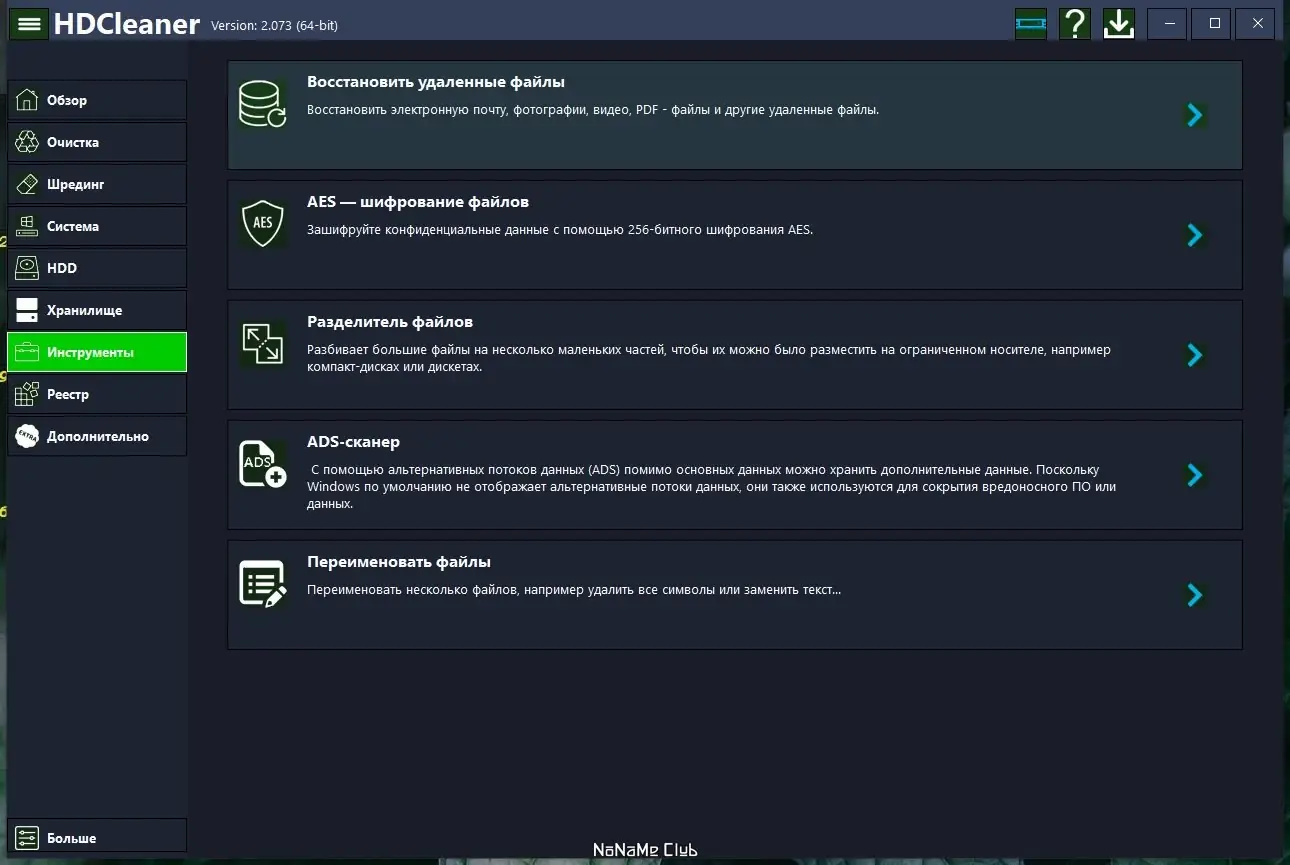The width and height of the screenshot is (1290, 865).
Task: Switch to the Очистка section
Action: pos(97,142)
